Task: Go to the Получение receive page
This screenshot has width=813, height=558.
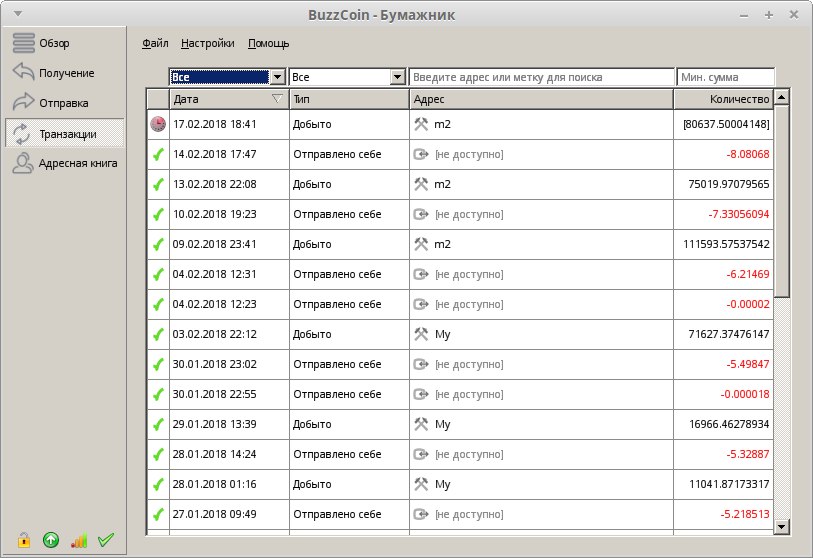Action: click(x=65, y=73)
